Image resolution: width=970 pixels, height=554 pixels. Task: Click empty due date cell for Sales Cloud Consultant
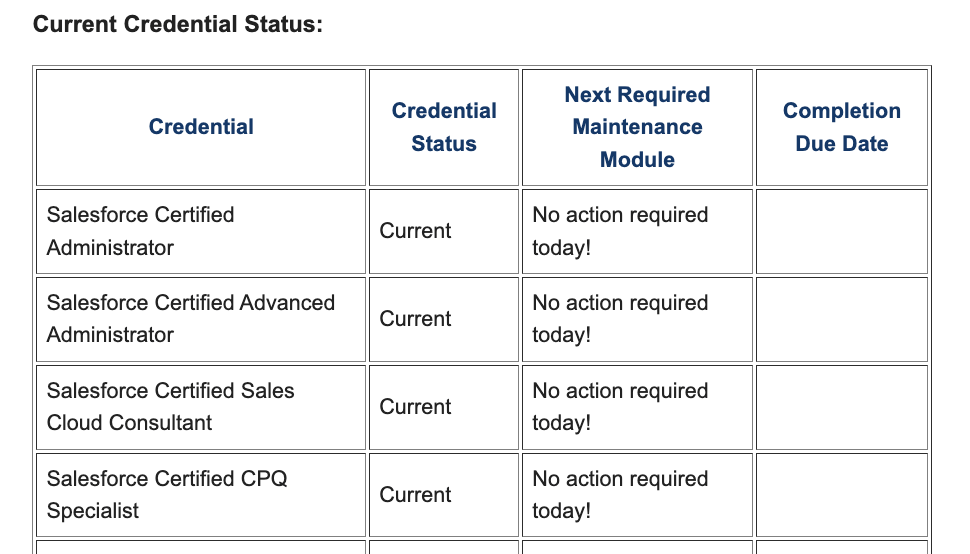[841, 407]
